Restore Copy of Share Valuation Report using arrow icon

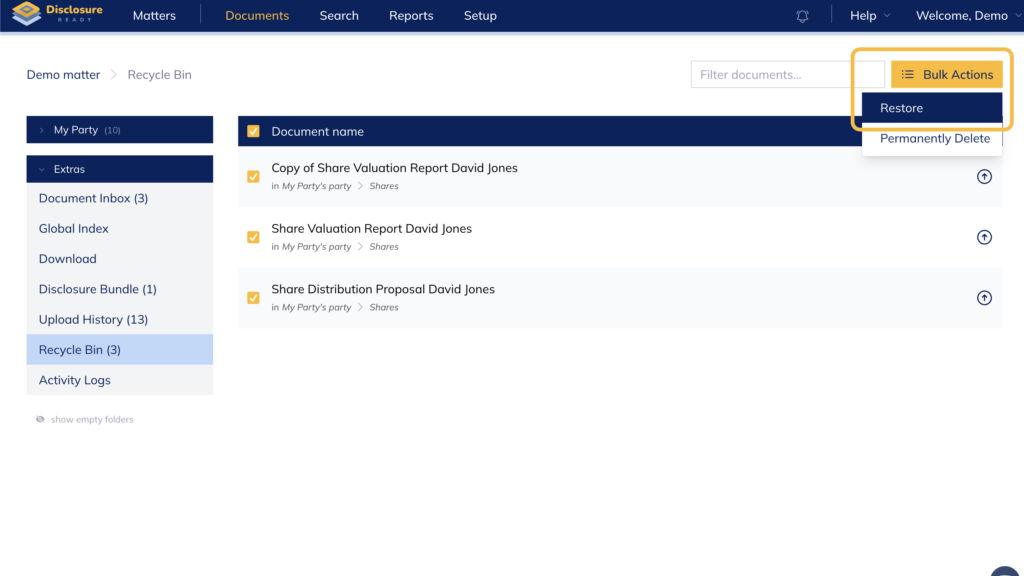pos(984,177)
